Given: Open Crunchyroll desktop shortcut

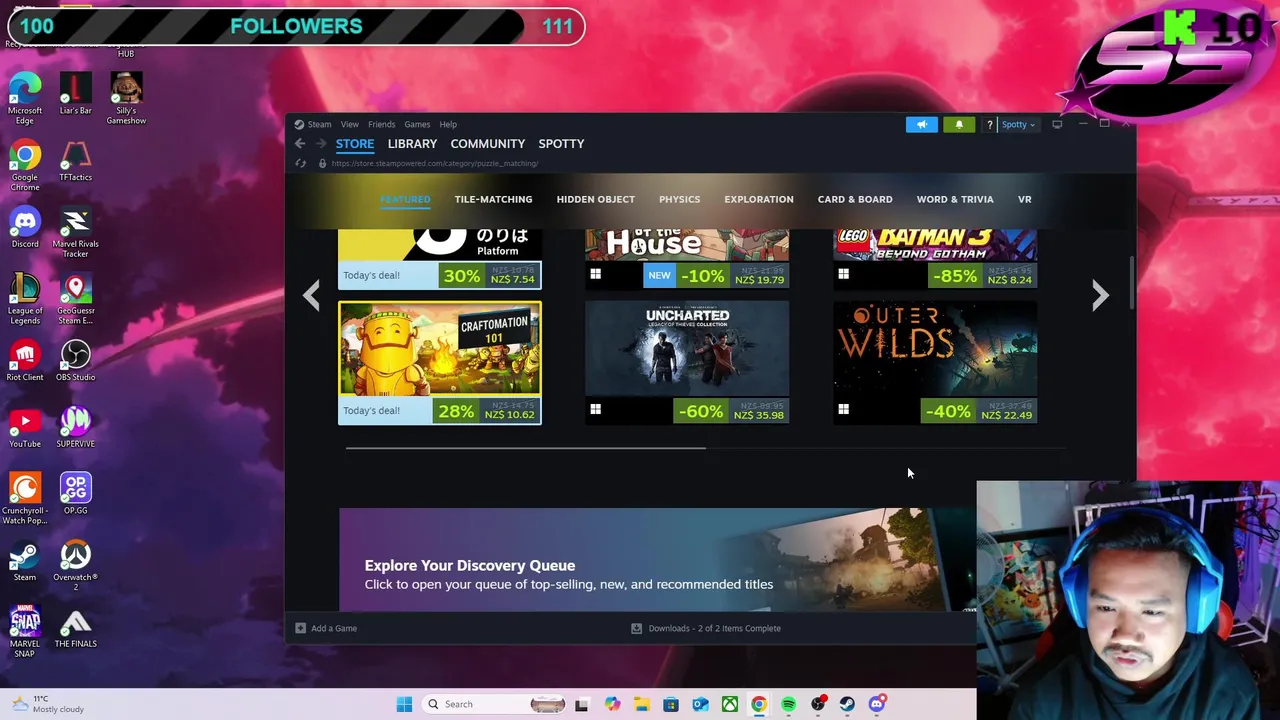Looking at the screenshot, I should click(x=25, y=499).
